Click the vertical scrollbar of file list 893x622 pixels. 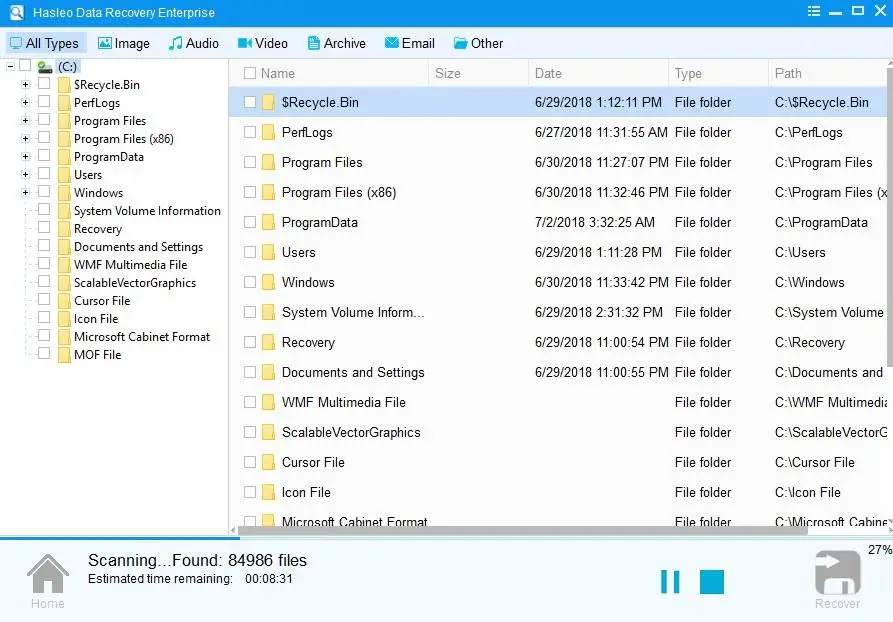pyautogui.click(x=890, y=216)
